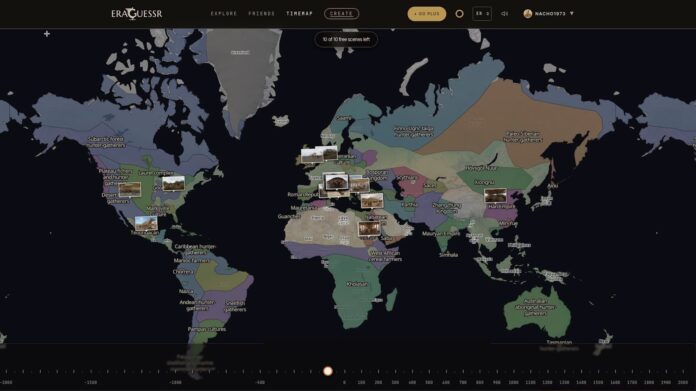Open the scene thumbnail near Teotihuacan
Screen dimensions: 696x391
[x=146, y=223]
